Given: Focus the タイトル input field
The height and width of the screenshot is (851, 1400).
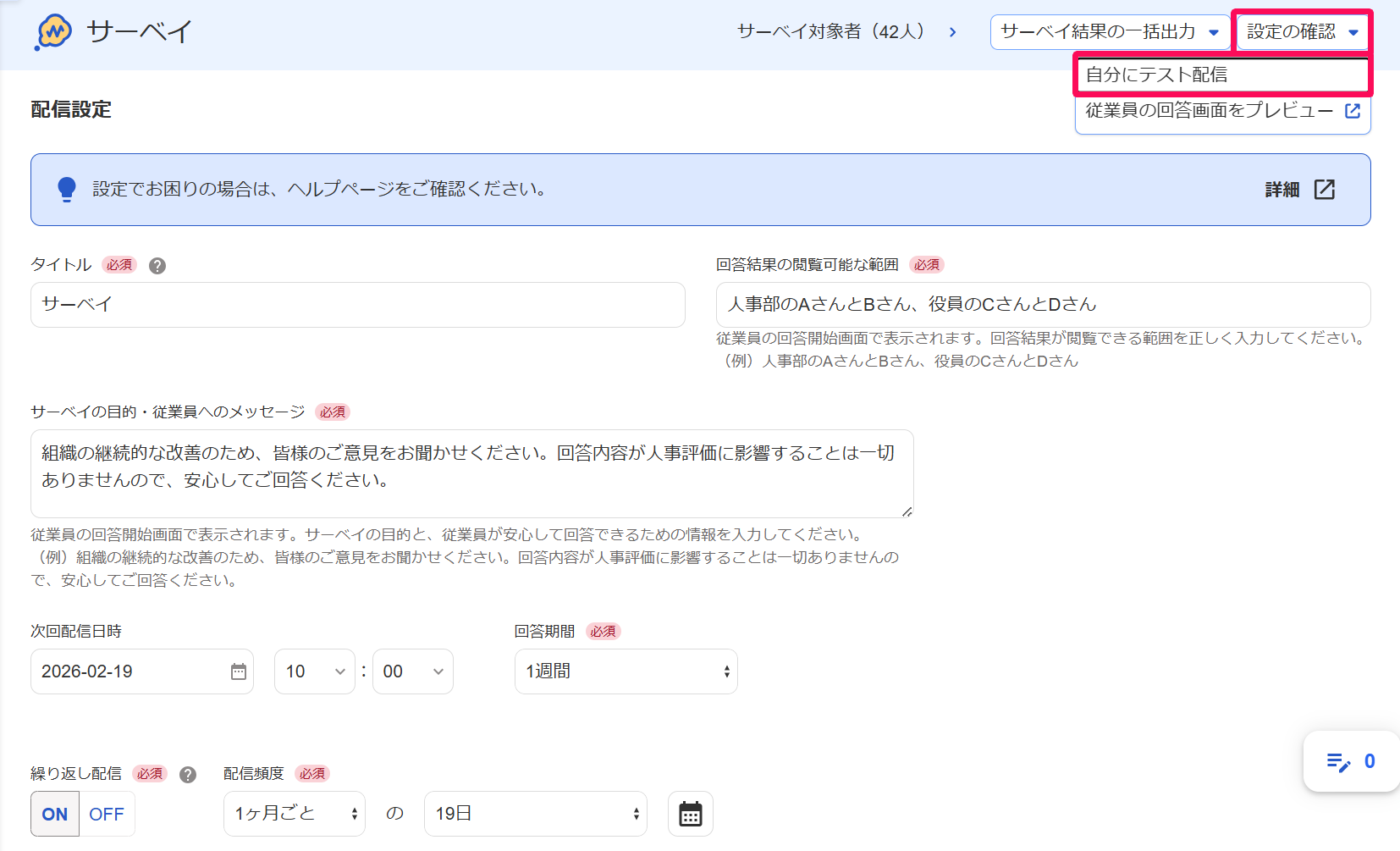Looking at the screenshot, I should coord(358,305).
